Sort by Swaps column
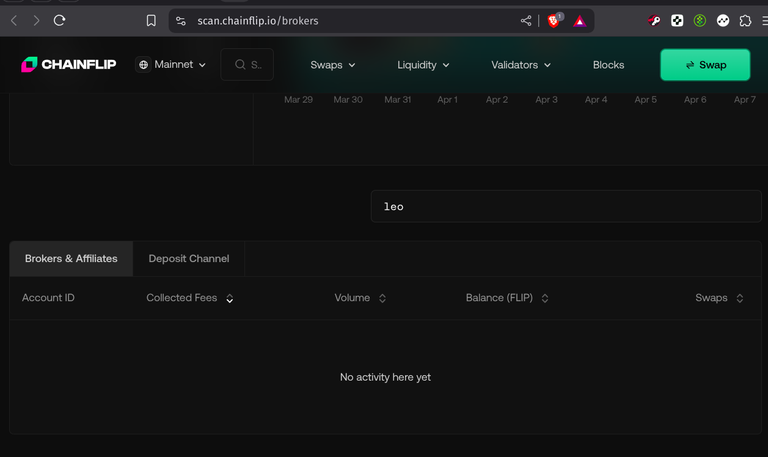Image resolution: width=768 pixels, height=457 pixels. pos(719,298)
